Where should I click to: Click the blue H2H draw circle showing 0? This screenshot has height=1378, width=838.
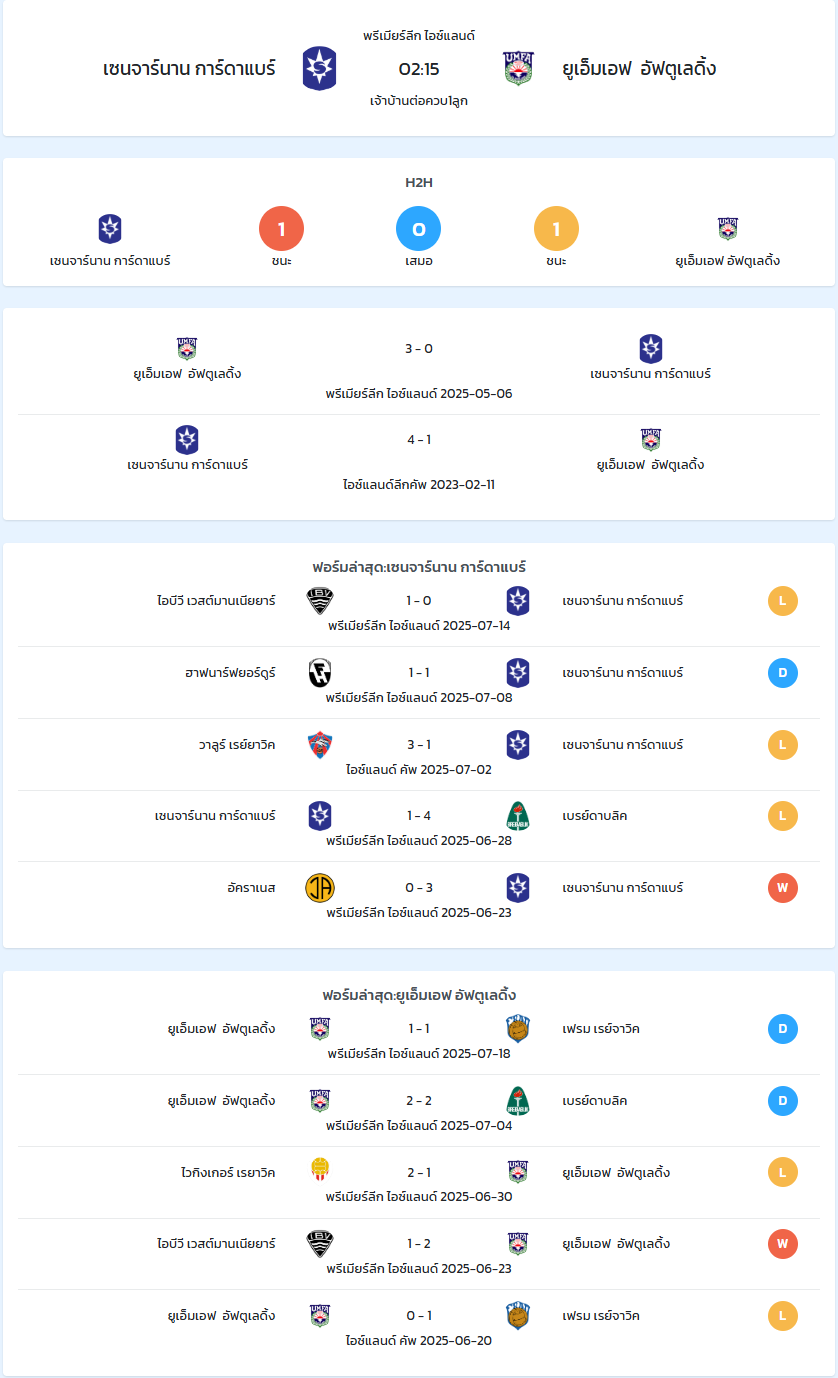[x=419, y=229]
